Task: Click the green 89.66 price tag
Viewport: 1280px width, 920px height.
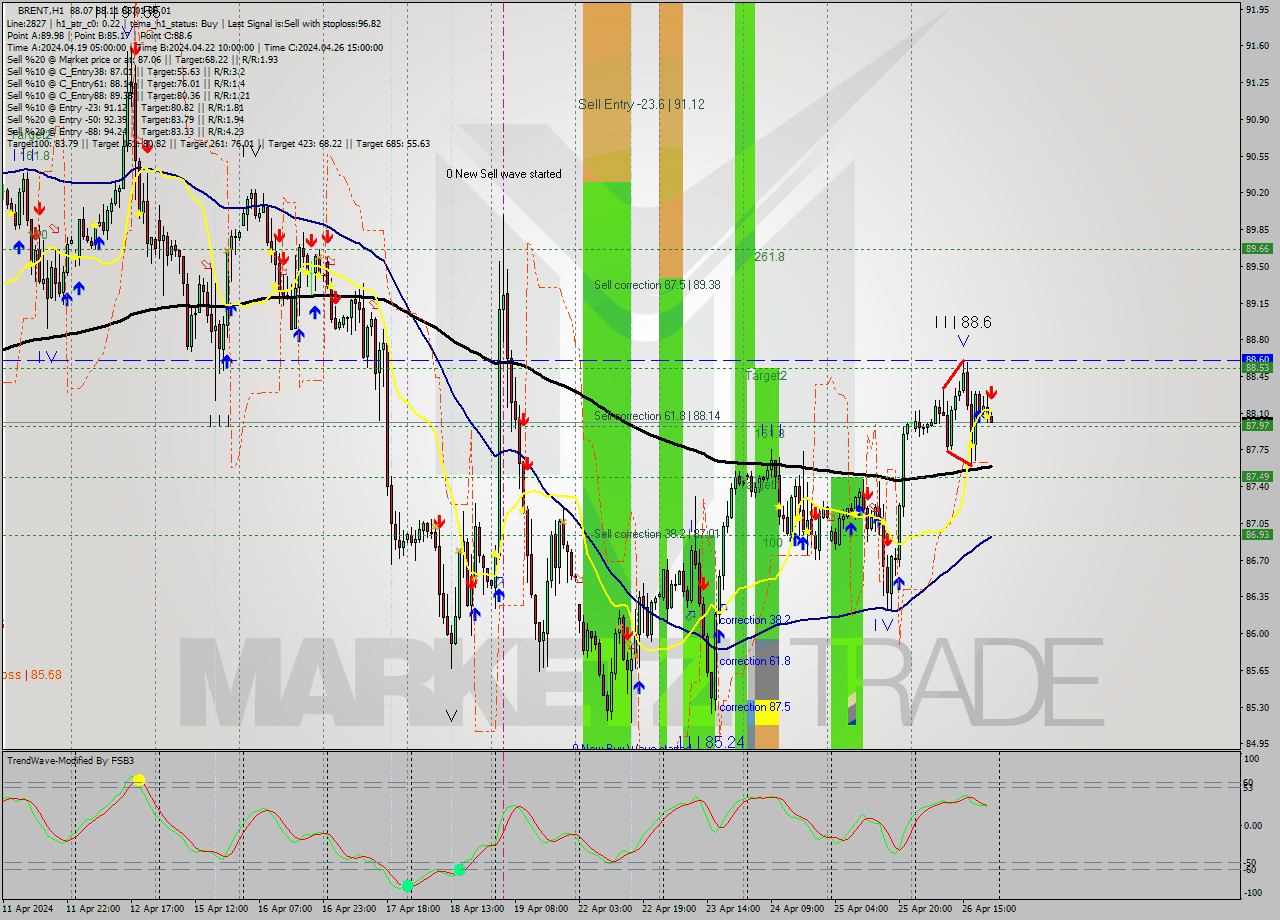Action: click(1257, 249)
